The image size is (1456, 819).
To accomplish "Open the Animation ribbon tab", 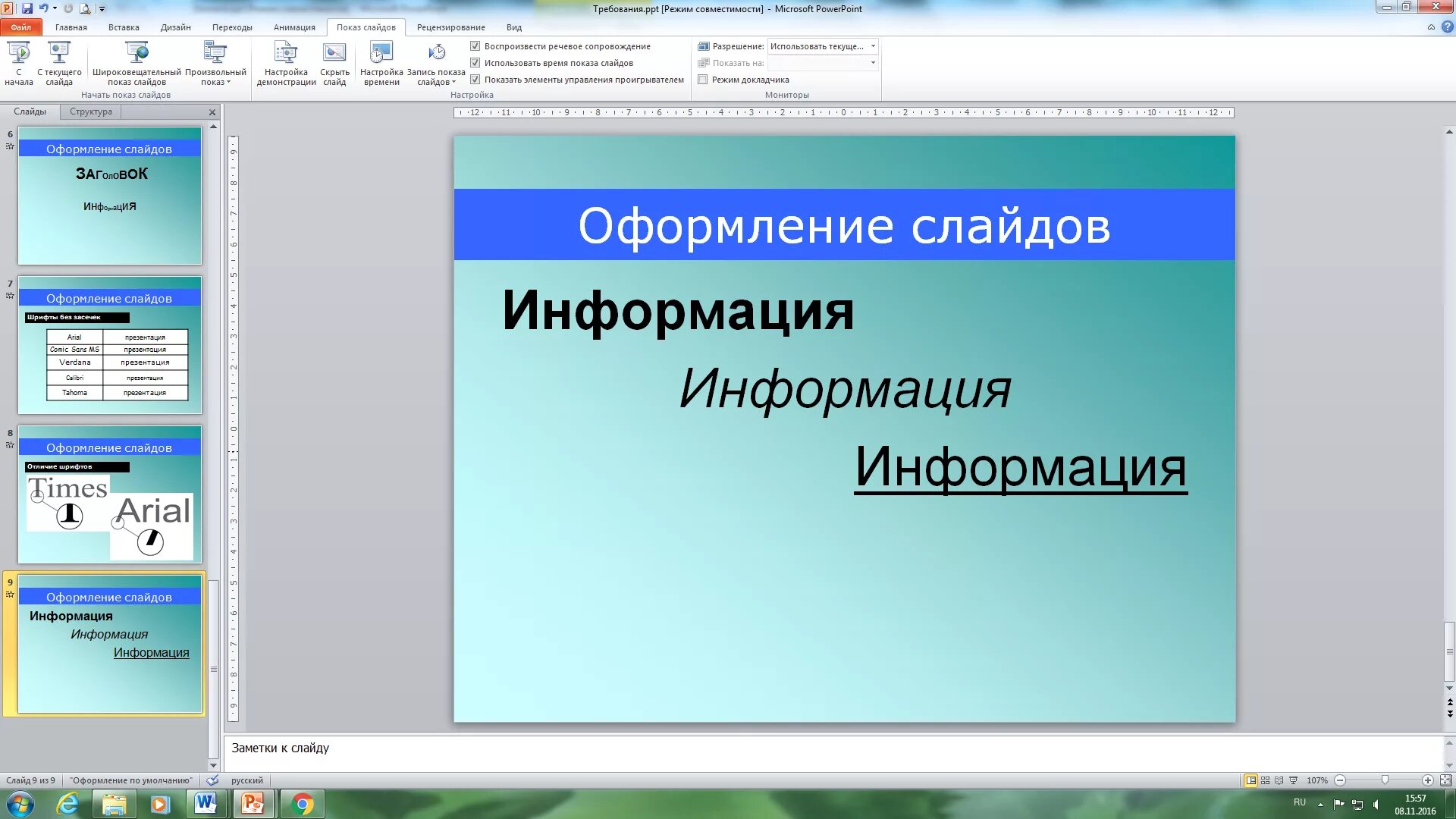I will coord(294,27).
